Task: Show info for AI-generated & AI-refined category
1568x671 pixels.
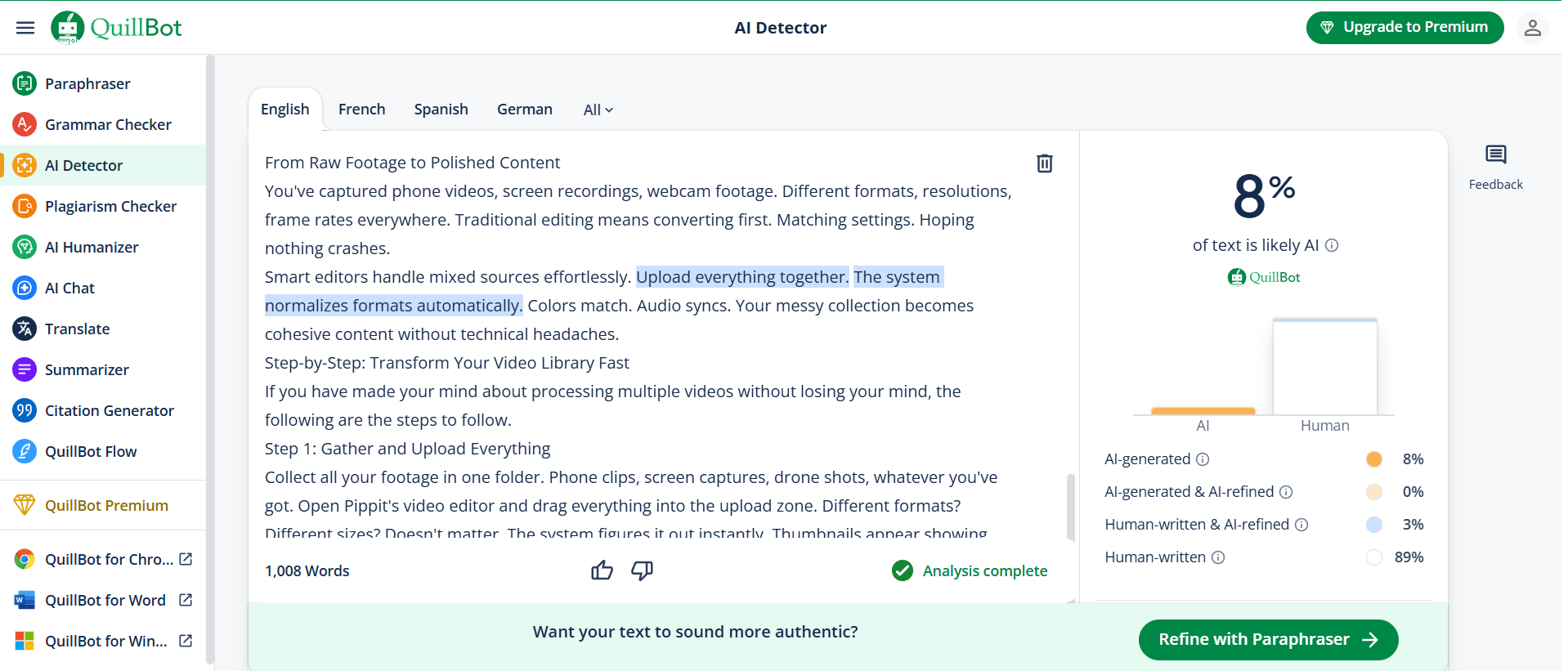Action: [x=1286, y=492]
